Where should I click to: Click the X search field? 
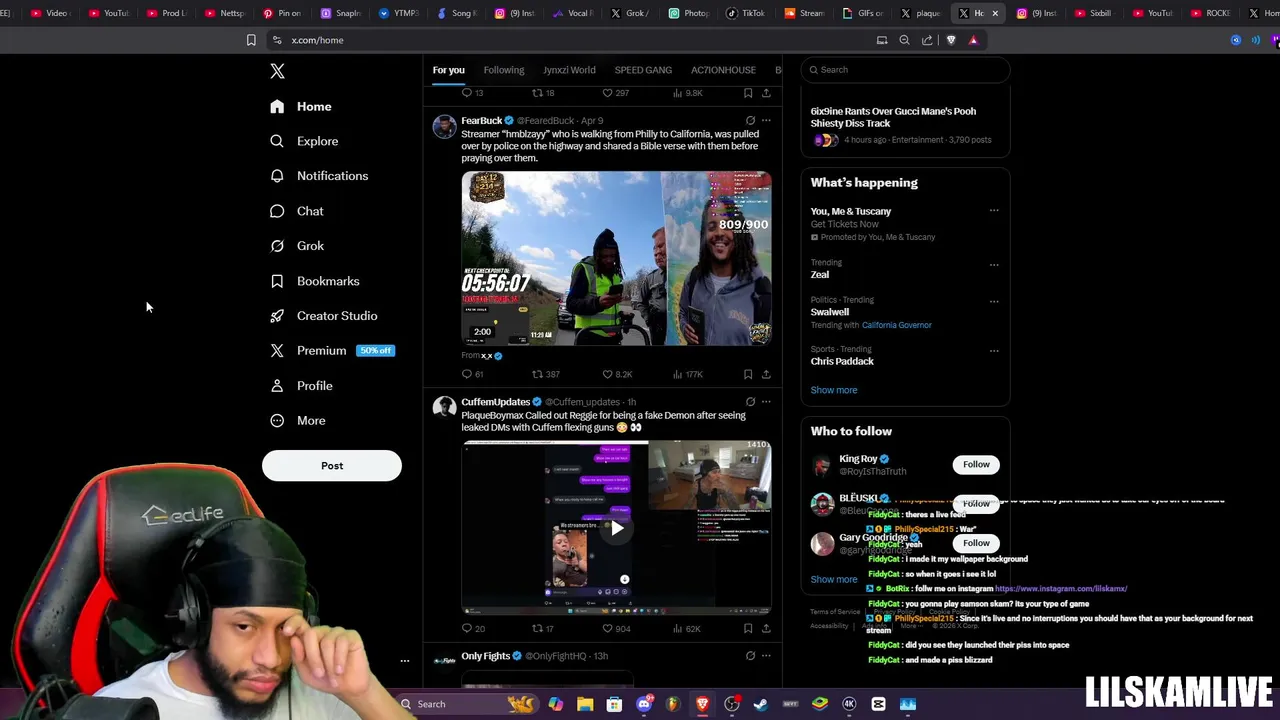905,70
